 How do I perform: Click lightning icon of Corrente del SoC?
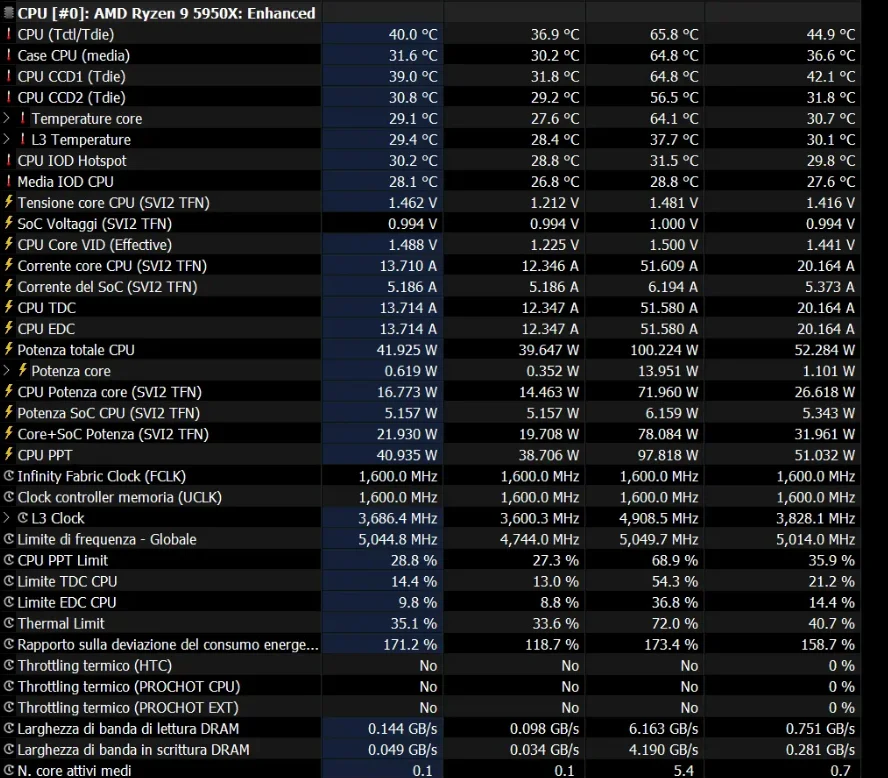point(8,286)
